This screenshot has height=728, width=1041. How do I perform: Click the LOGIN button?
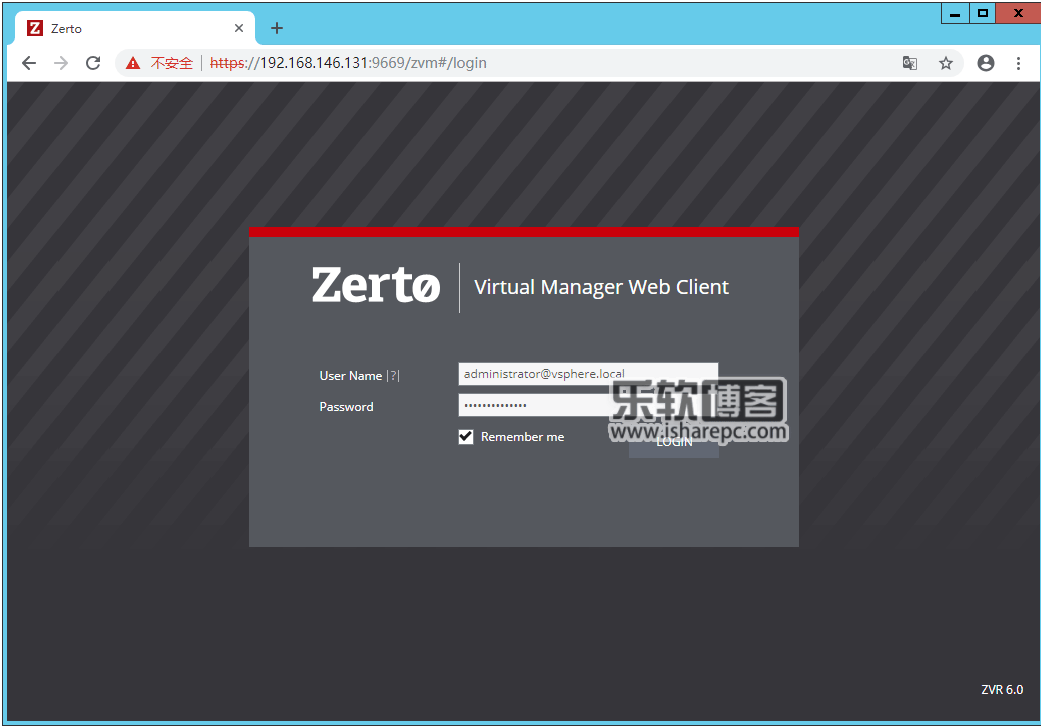coord(673,443)
